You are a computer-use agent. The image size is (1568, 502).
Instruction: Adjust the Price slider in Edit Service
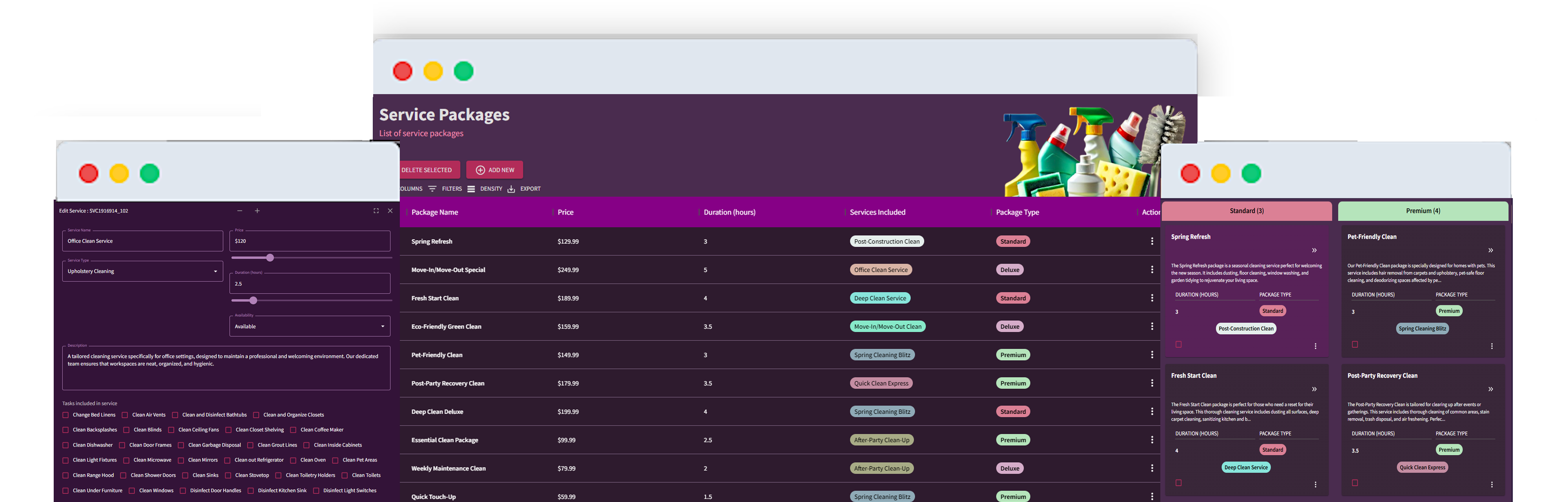coord(270,257)
